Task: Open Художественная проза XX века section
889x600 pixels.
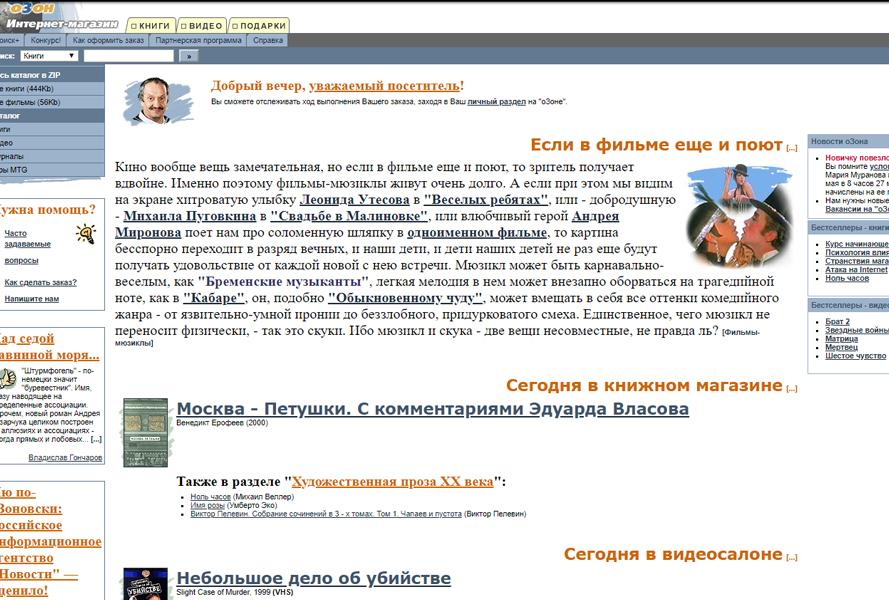Action: tap(392, 481)
